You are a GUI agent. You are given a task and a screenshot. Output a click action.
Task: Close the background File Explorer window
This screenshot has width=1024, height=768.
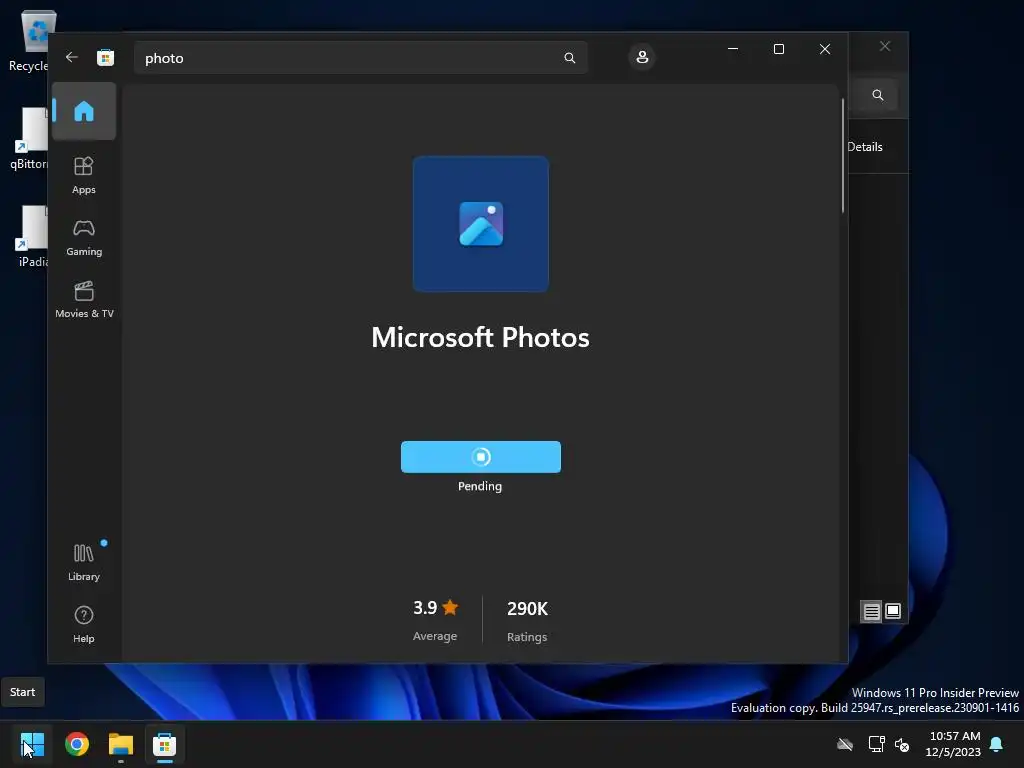click(885, 46)
